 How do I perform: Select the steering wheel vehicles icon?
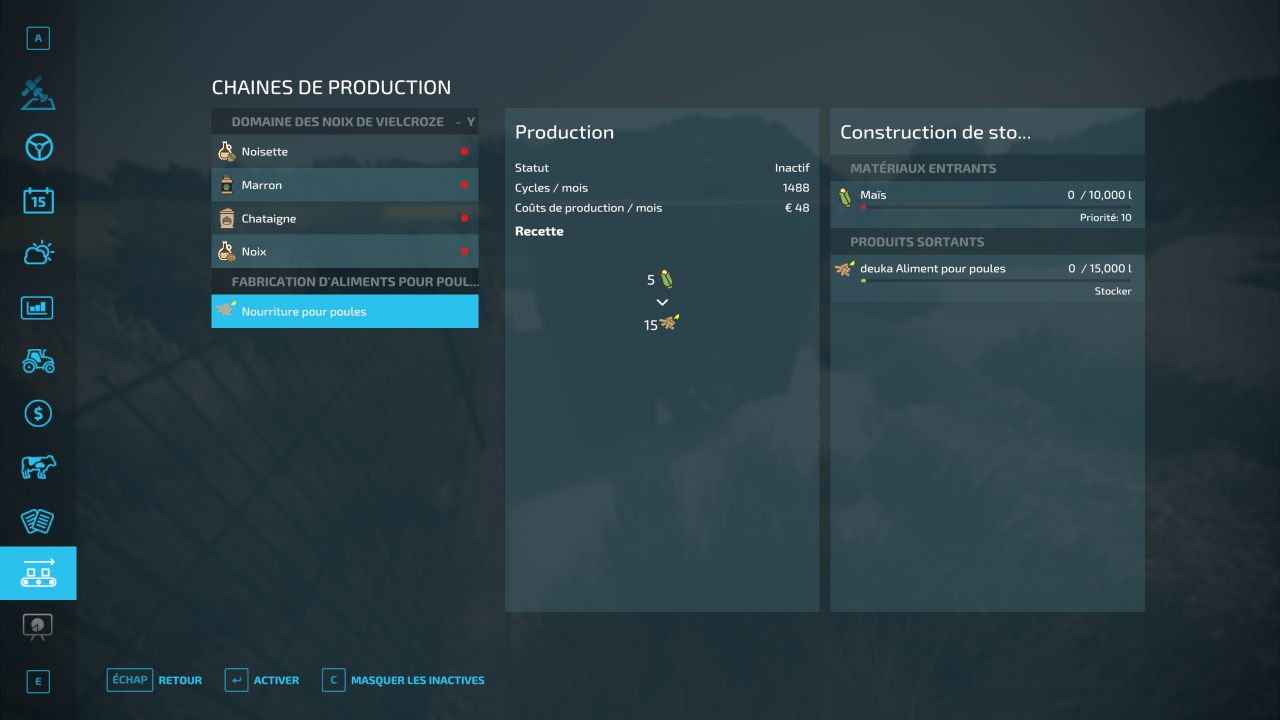[38, 148]
